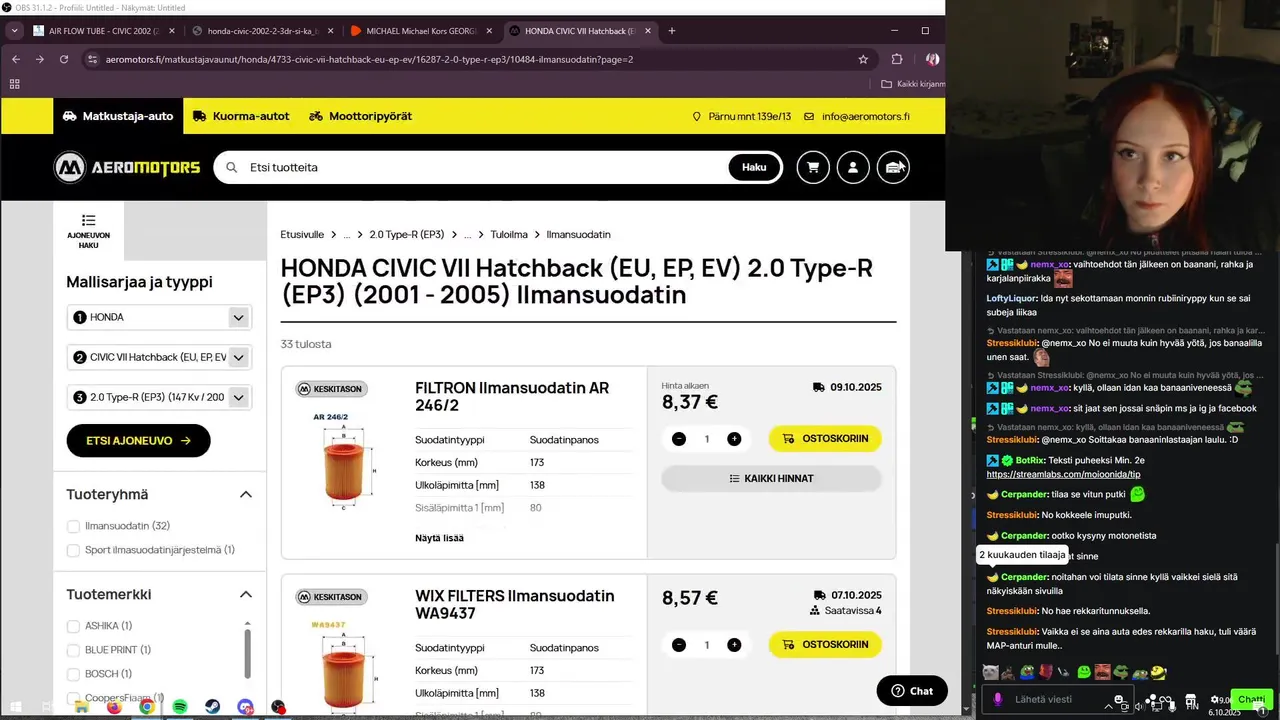Viewport: 1280px width, 720px height.
Task: Show KAIKKI HINNAT for FILTRON filter
Action: 771,478
